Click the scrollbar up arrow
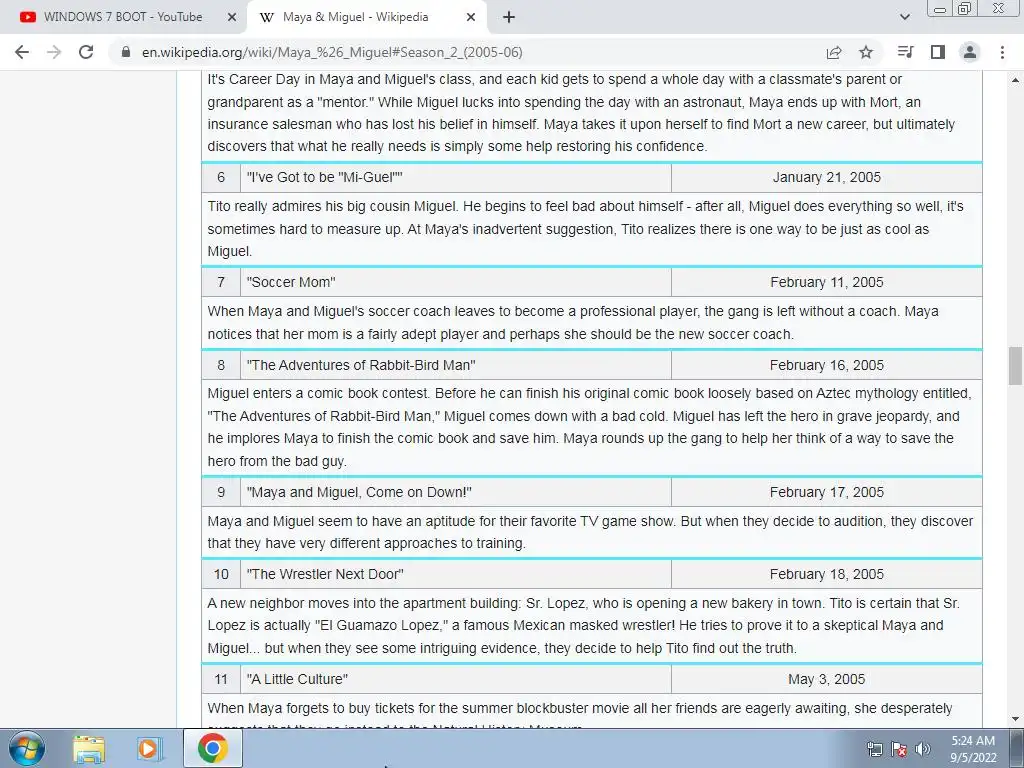This screenshot has width=1024, height=768. coord(1015,80)
